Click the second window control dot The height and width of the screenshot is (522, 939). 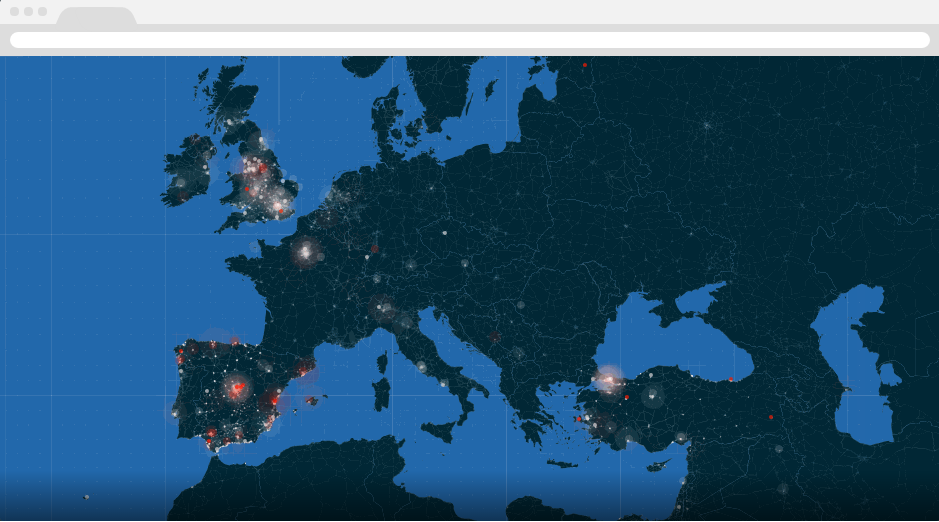(x=28, y=11)
